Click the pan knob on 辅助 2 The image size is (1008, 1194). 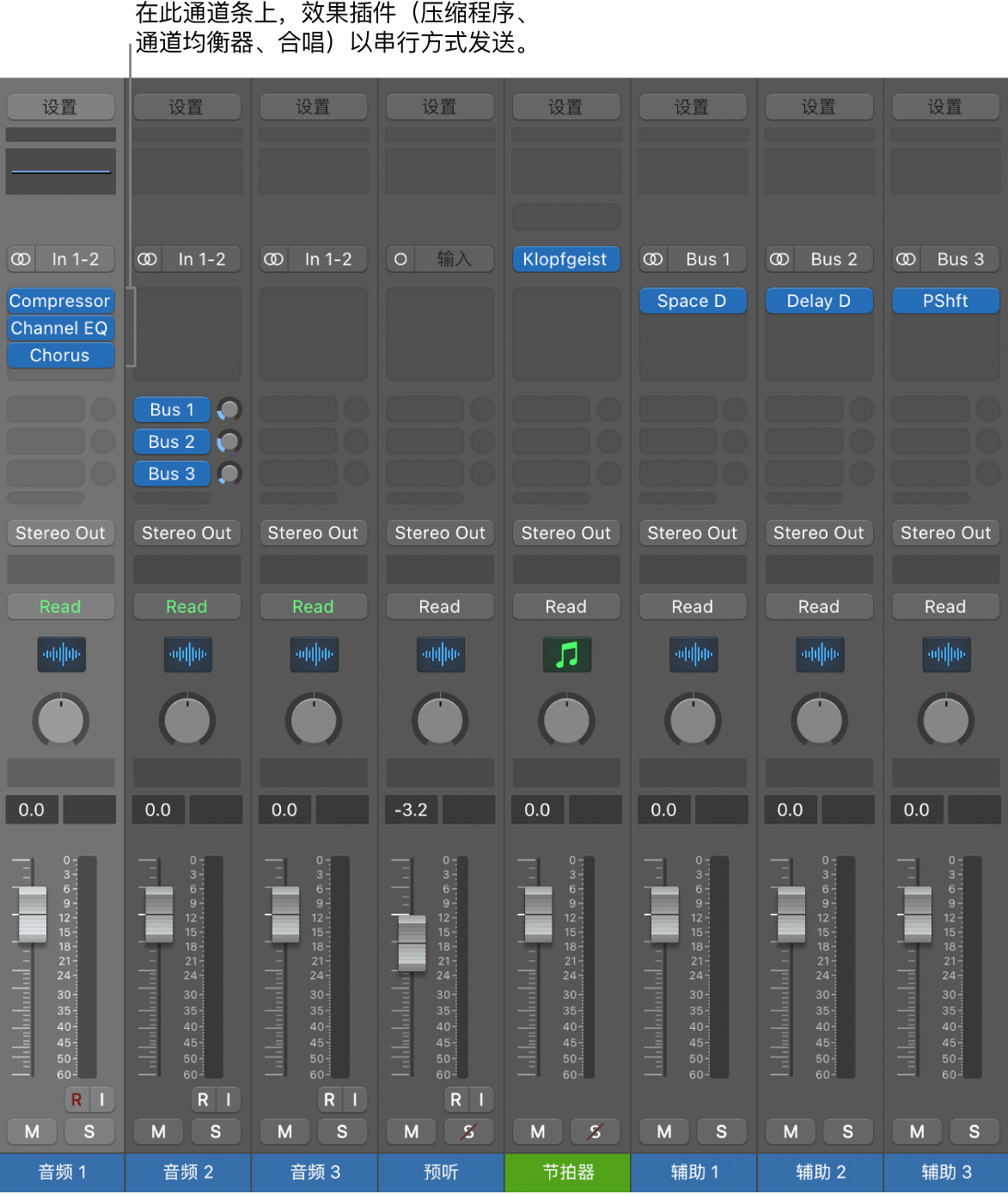pyautogui.click(x=819, y=720)
